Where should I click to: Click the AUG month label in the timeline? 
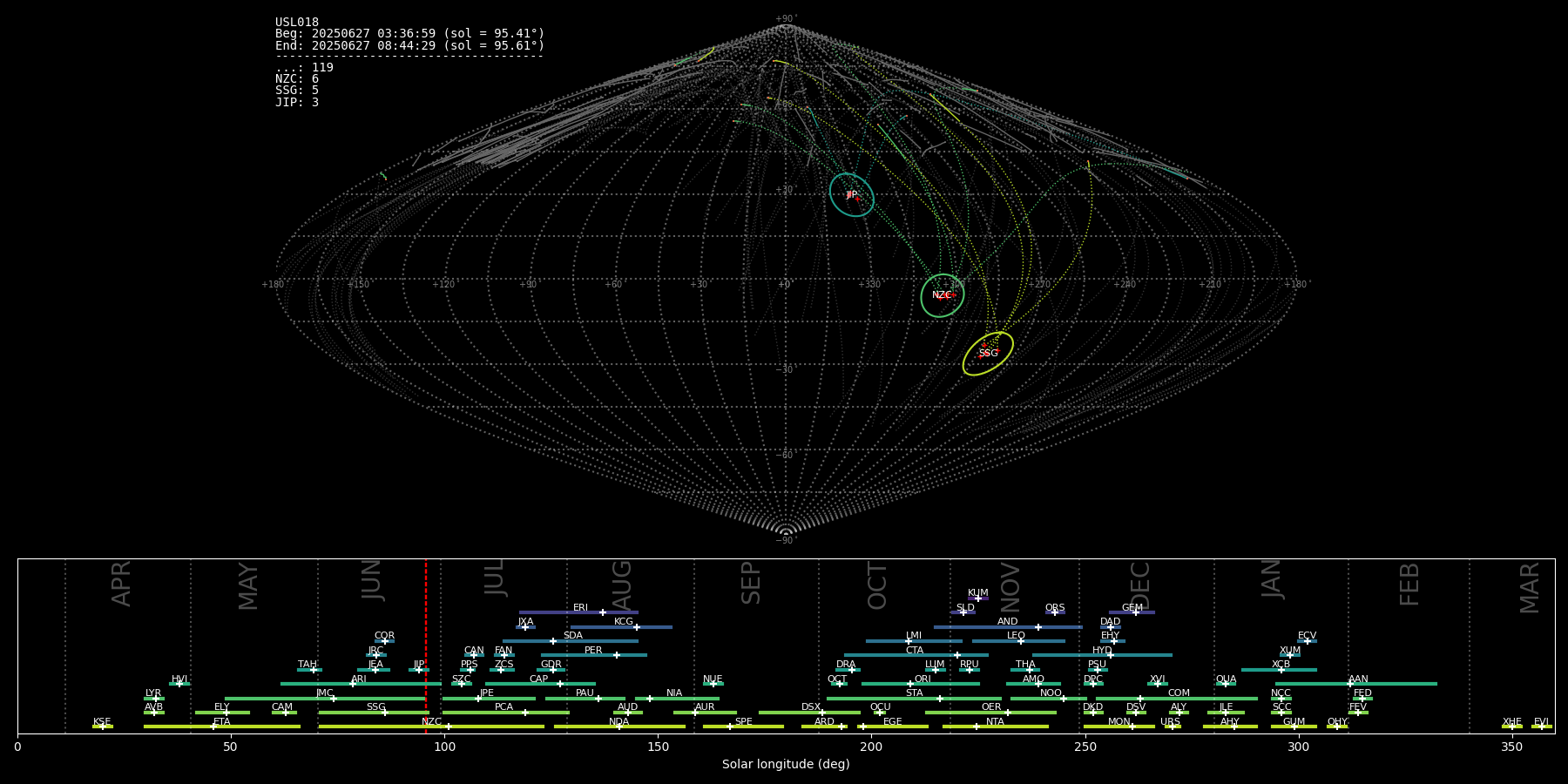pyautogui.click(x=622, y=585)
